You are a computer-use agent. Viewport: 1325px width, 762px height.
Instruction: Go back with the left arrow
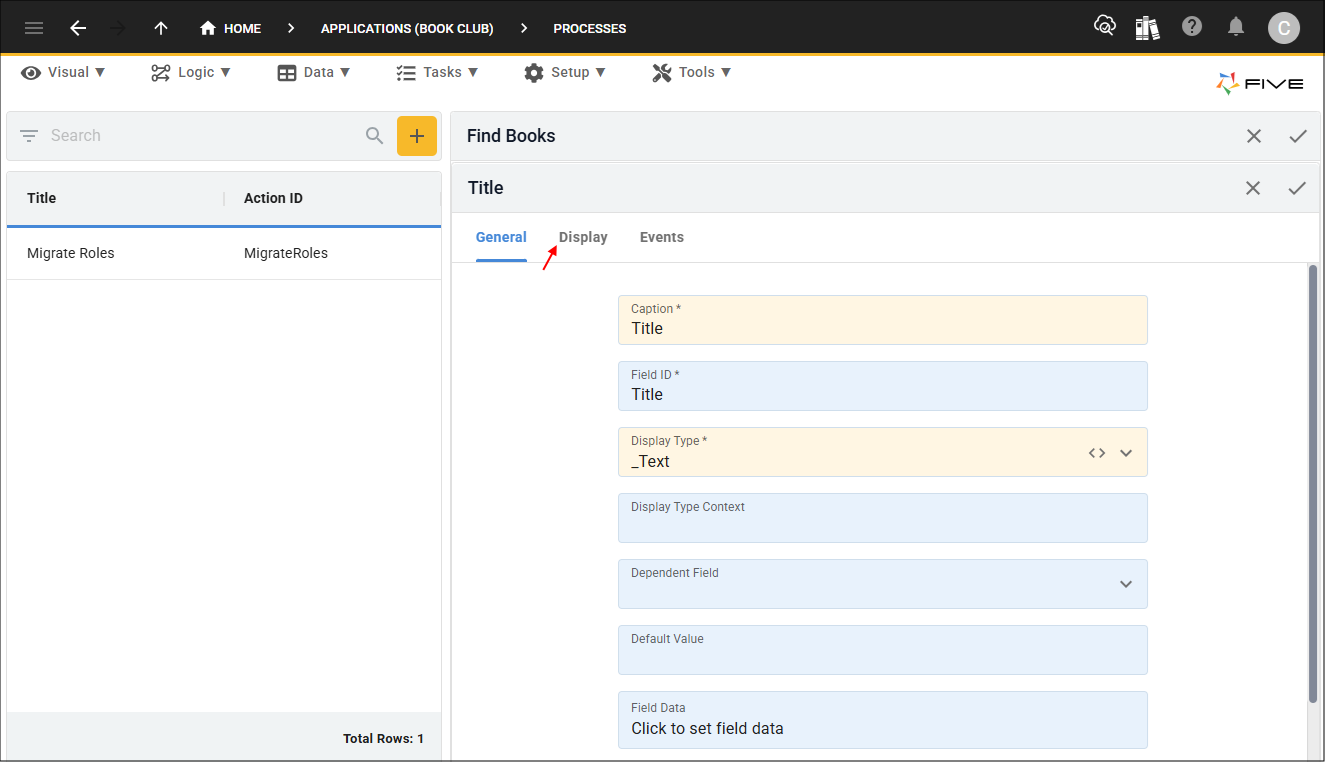(78, 28)
